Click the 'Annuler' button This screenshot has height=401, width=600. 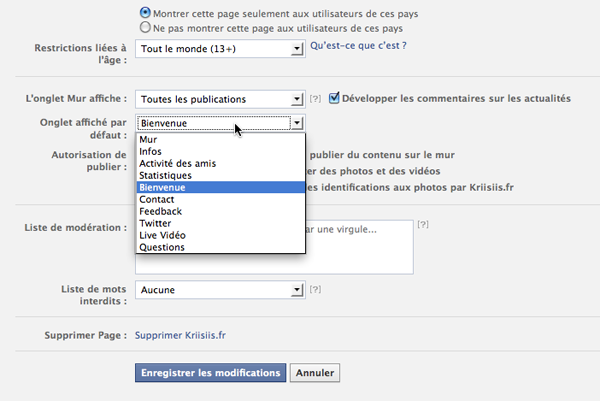coord(316,373)
